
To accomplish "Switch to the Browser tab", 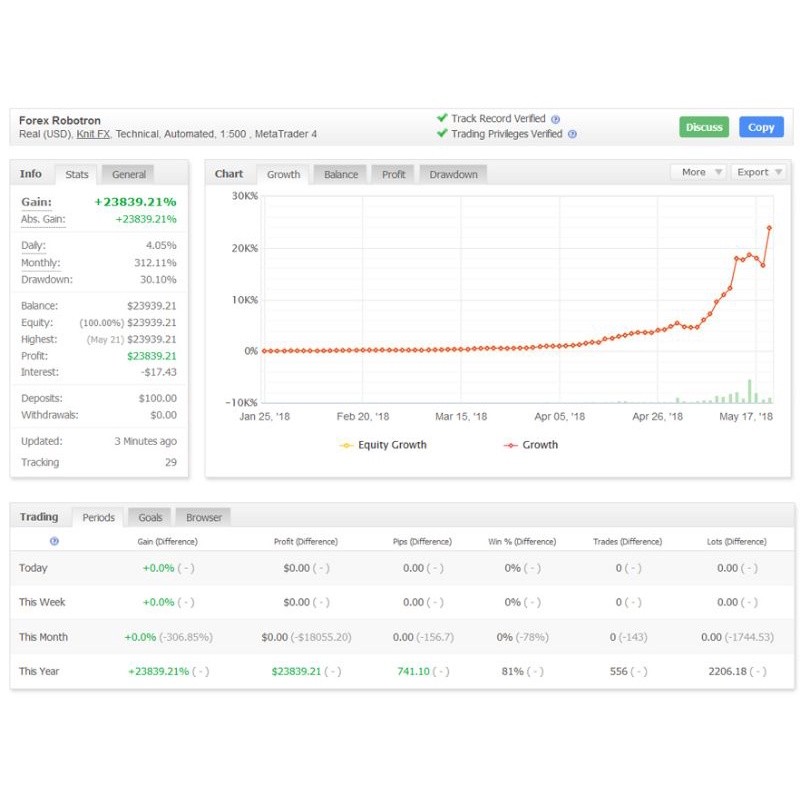I will point(203,517).
